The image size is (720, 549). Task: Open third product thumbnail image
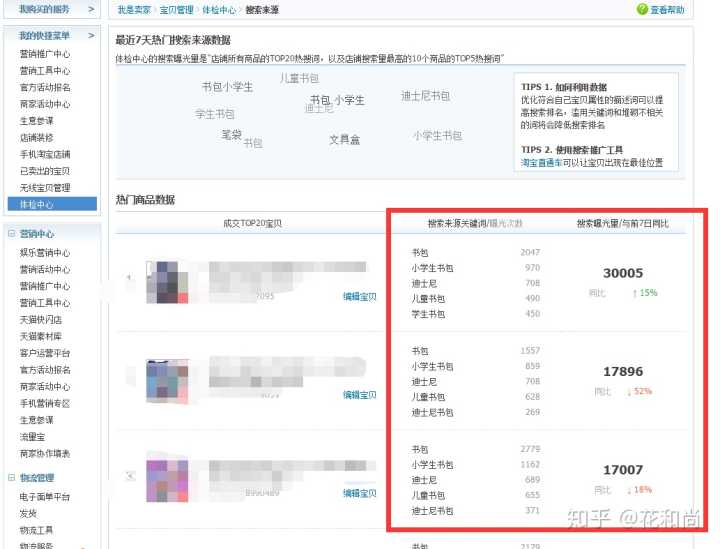click(167, 481)
